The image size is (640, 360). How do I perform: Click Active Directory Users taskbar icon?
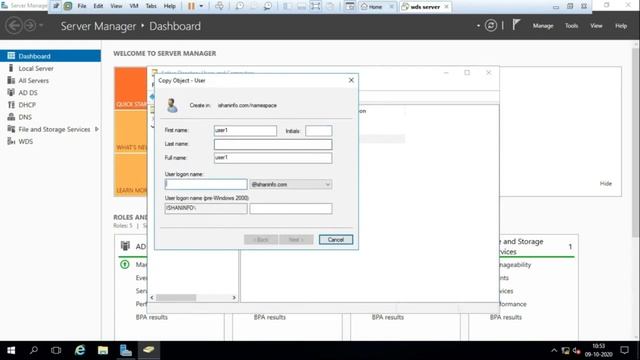pos(149,350)
